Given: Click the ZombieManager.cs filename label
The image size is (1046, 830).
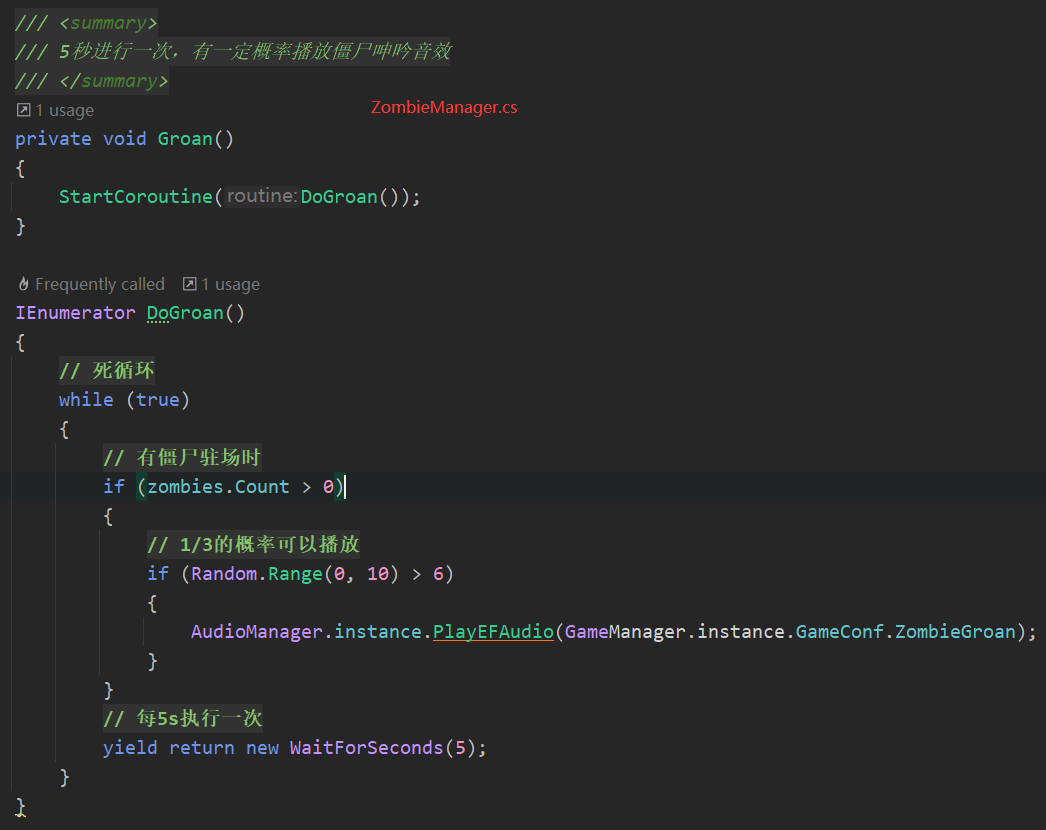Looking at the screenshot, I should click(443, 107).
